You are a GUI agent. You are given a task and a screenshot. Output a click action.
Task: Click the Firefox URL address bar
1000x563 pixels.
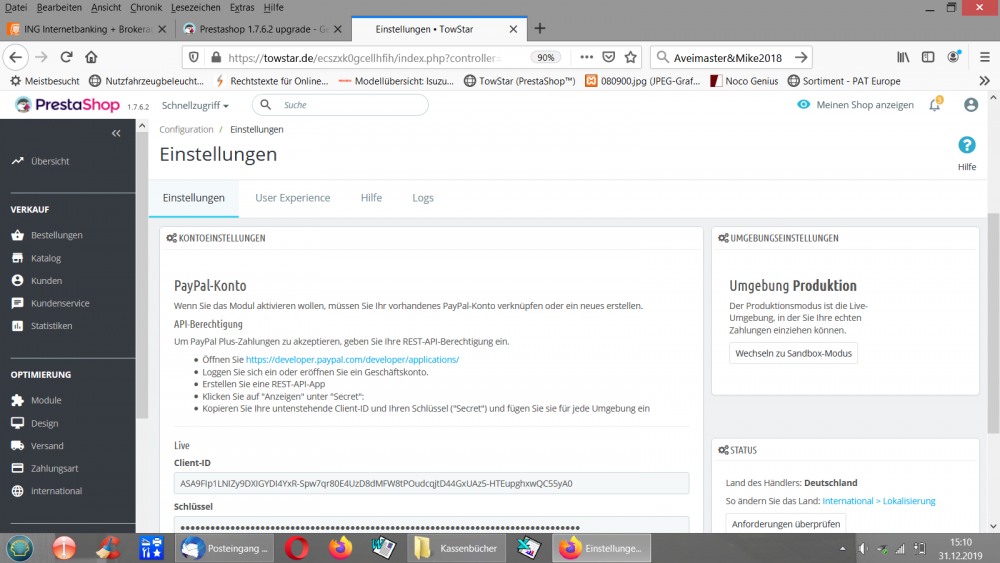click(364, 57)
